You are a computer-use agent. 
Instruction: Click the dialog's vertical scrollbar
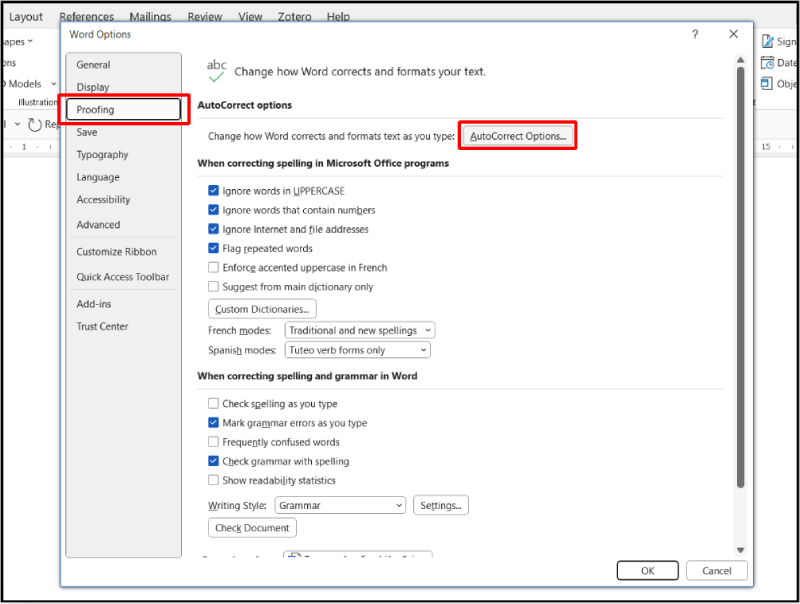741,300
